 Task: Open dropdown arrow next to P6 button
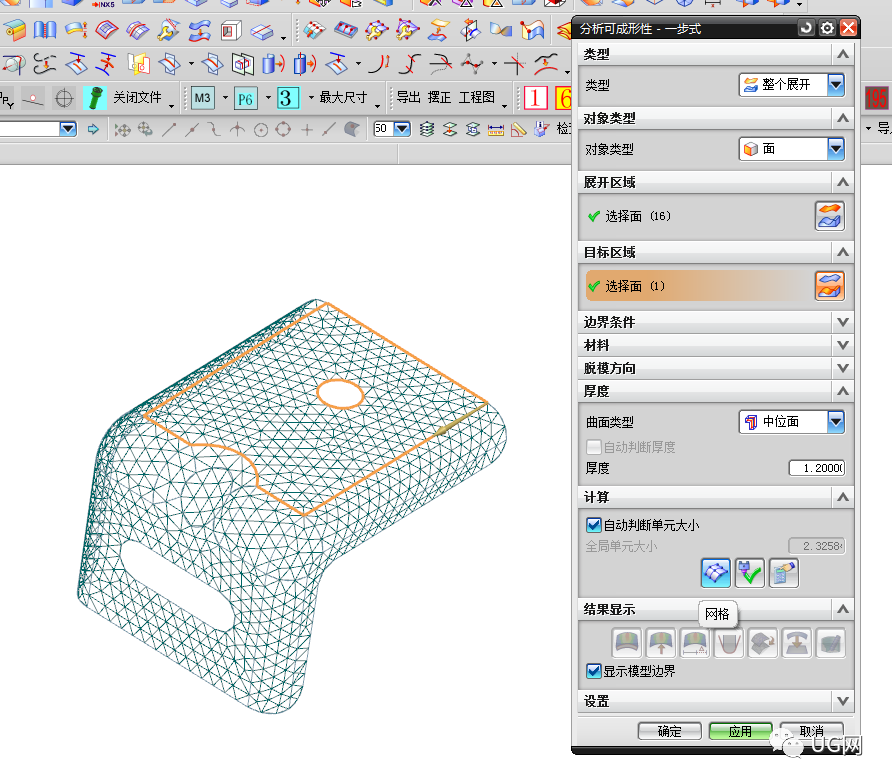[x=268, y=97]
